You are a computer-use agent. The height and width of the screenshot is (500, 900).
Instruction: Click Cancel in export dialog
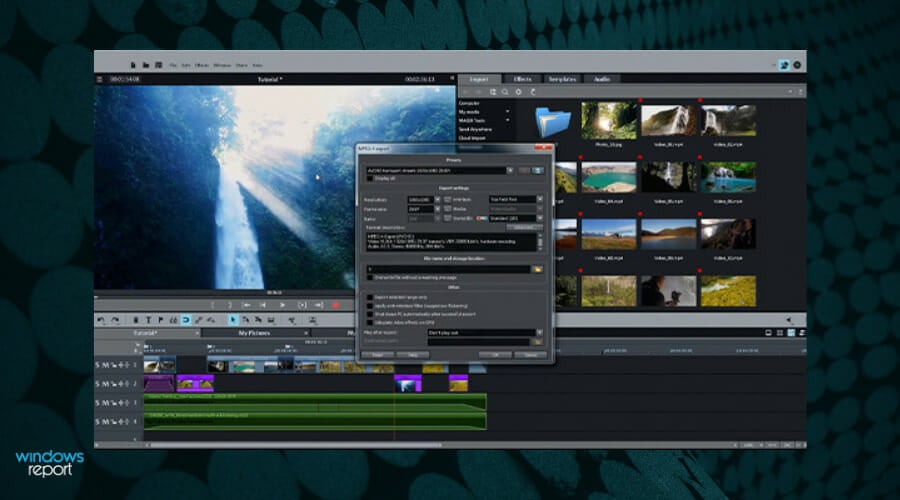tap(530, 355)
